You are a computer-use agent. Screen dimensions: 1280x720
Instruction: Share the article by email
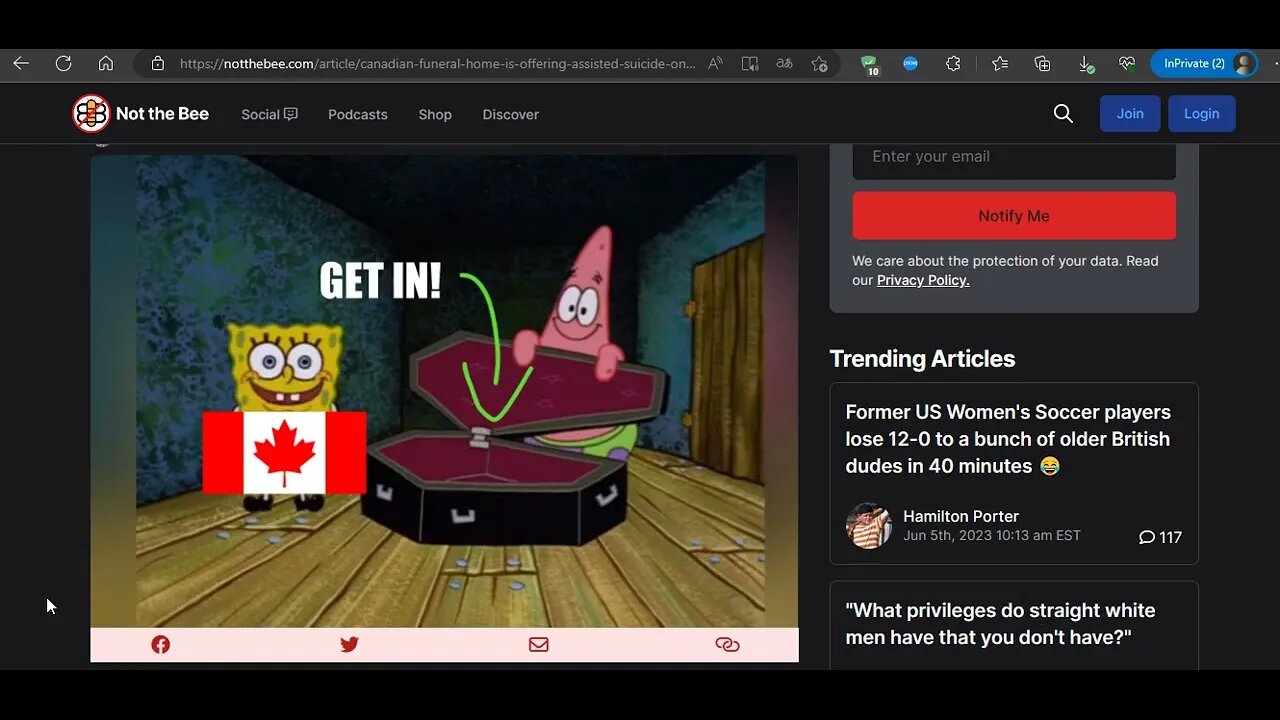click(539, 645)
